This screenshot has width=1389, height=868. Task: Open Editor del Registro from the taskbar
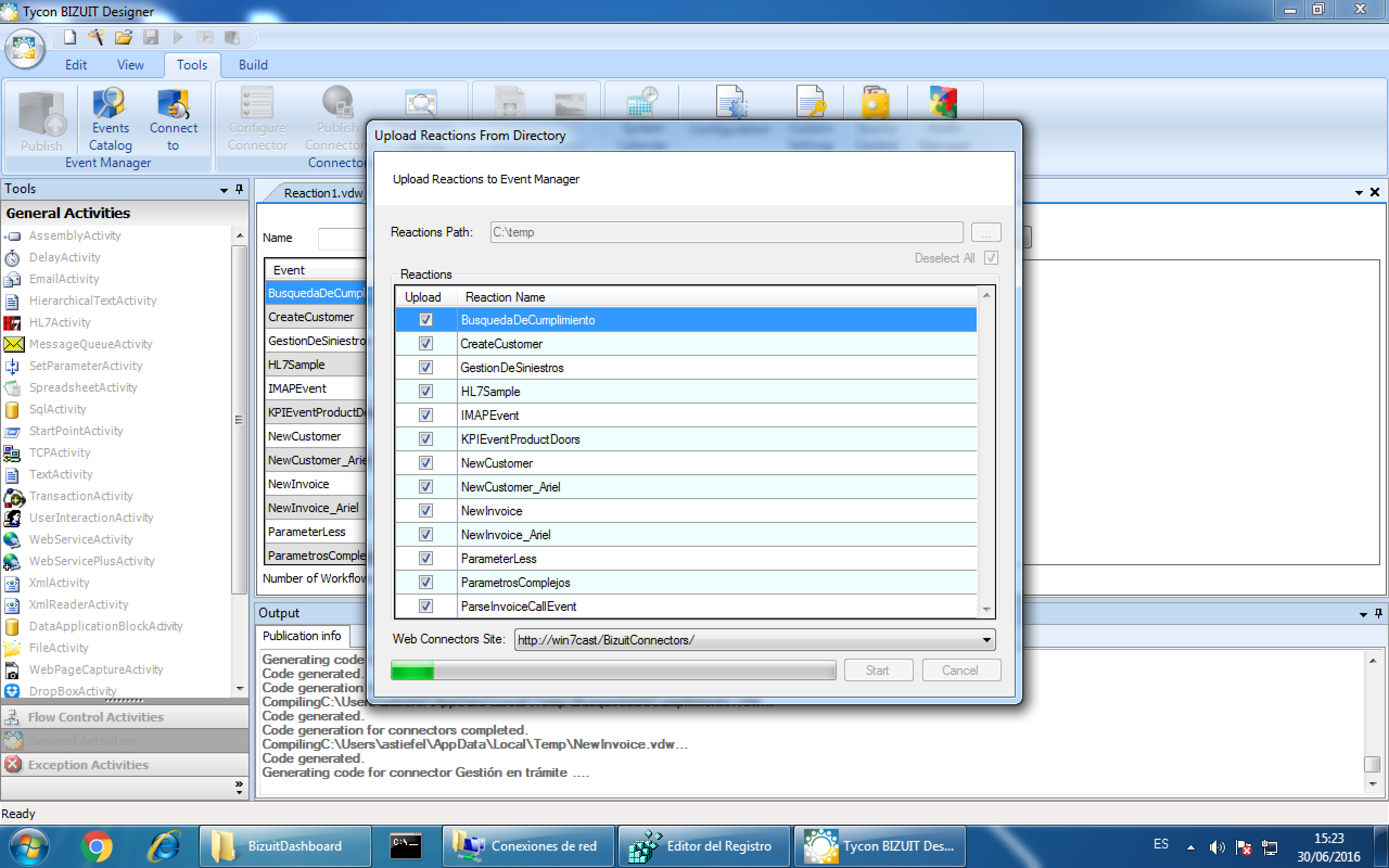tap(704, 846)
